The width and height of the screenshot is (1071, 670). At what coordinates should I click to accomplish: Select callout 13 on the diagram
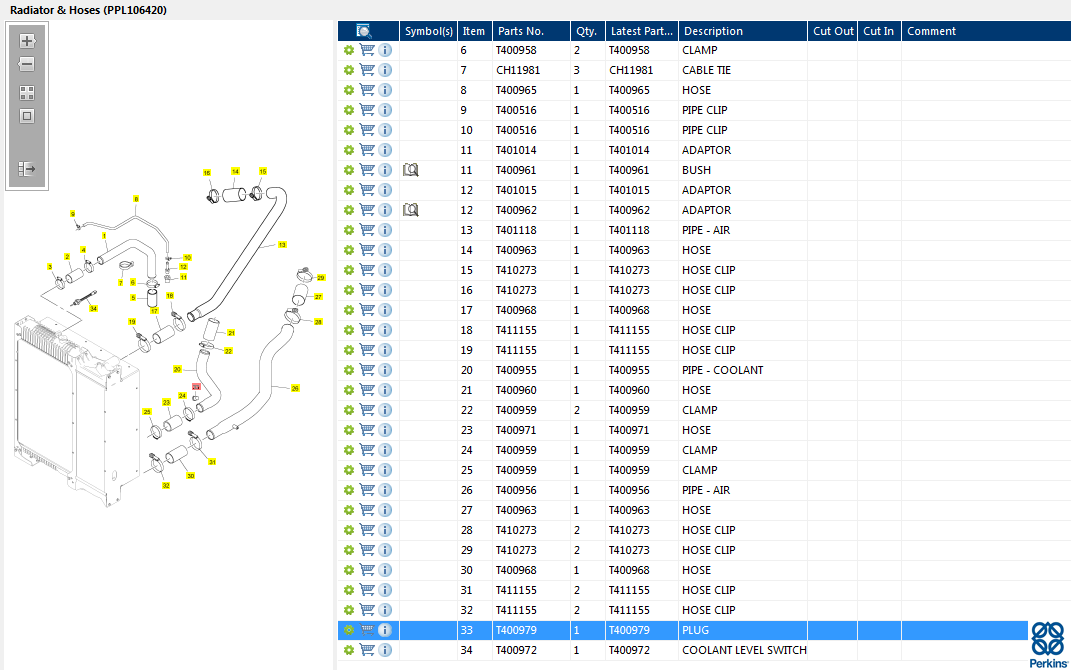coord(282,245)
